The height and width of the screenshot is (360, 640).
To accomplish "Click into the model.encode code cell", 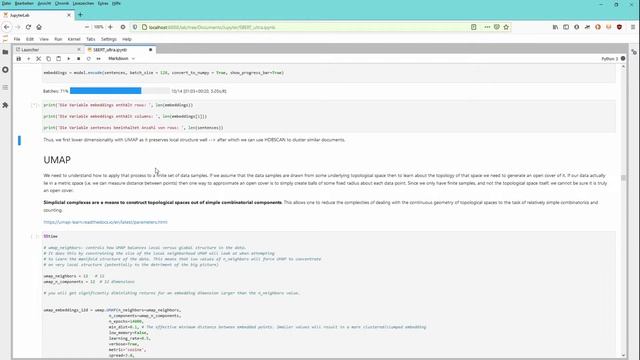I will click(329, 73).
